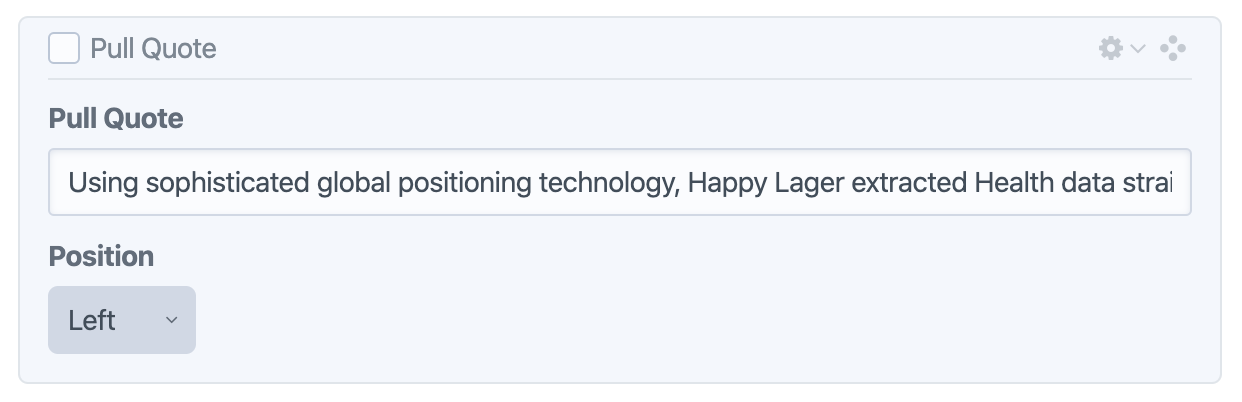Click the move block reorder icon
This screenshot has height=402, width=1242.
1173,48
